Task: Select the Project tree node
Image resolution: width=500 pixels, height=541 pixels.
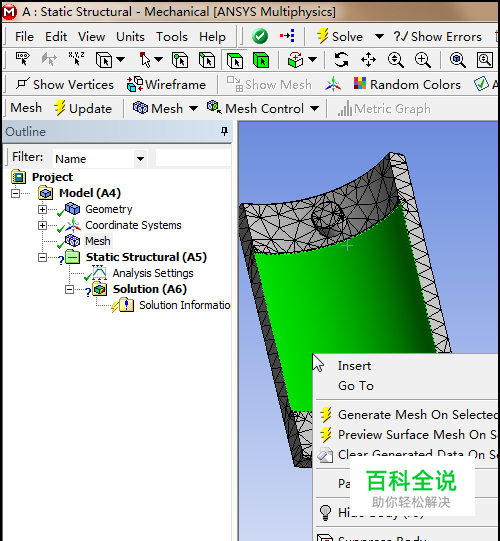Action: point(52,177)
